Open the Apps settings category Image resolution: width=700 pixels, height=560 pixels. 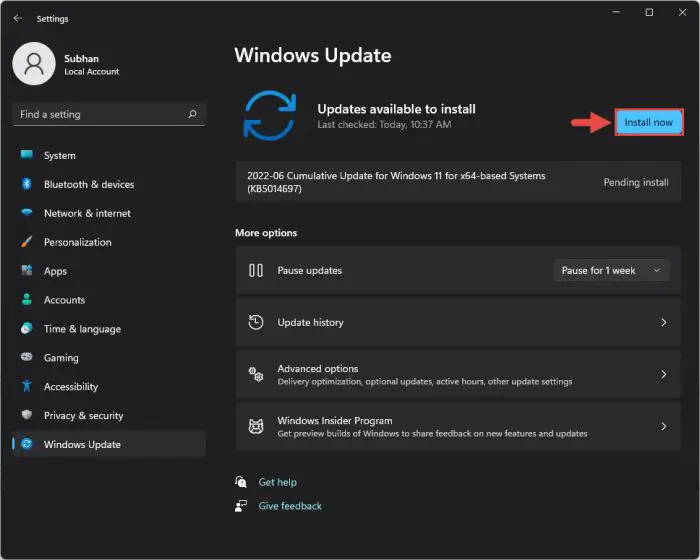tap(55, 271)
